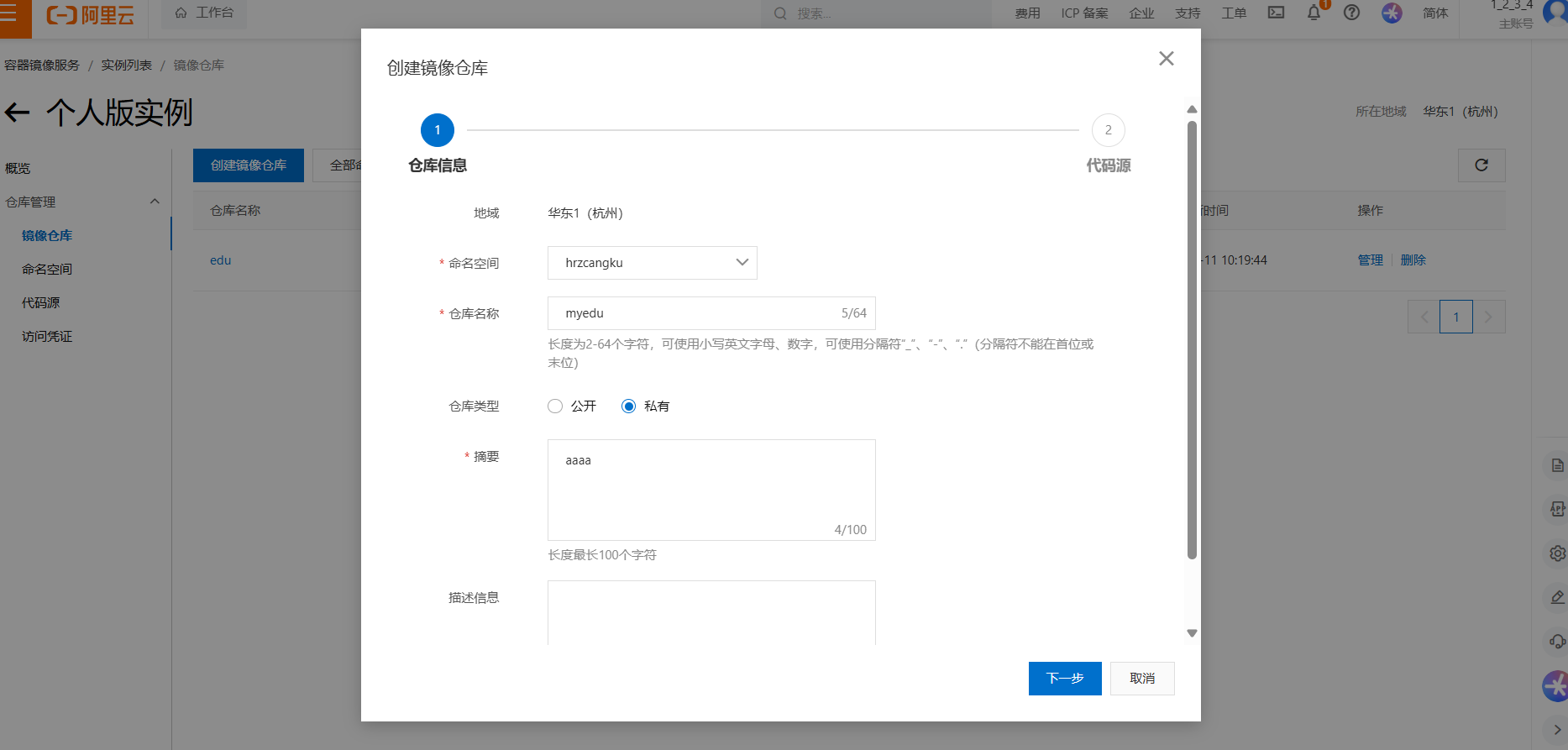Open the 支持 menu
This screenshot has height=750, width=1568.
[x=1188, y=13]
